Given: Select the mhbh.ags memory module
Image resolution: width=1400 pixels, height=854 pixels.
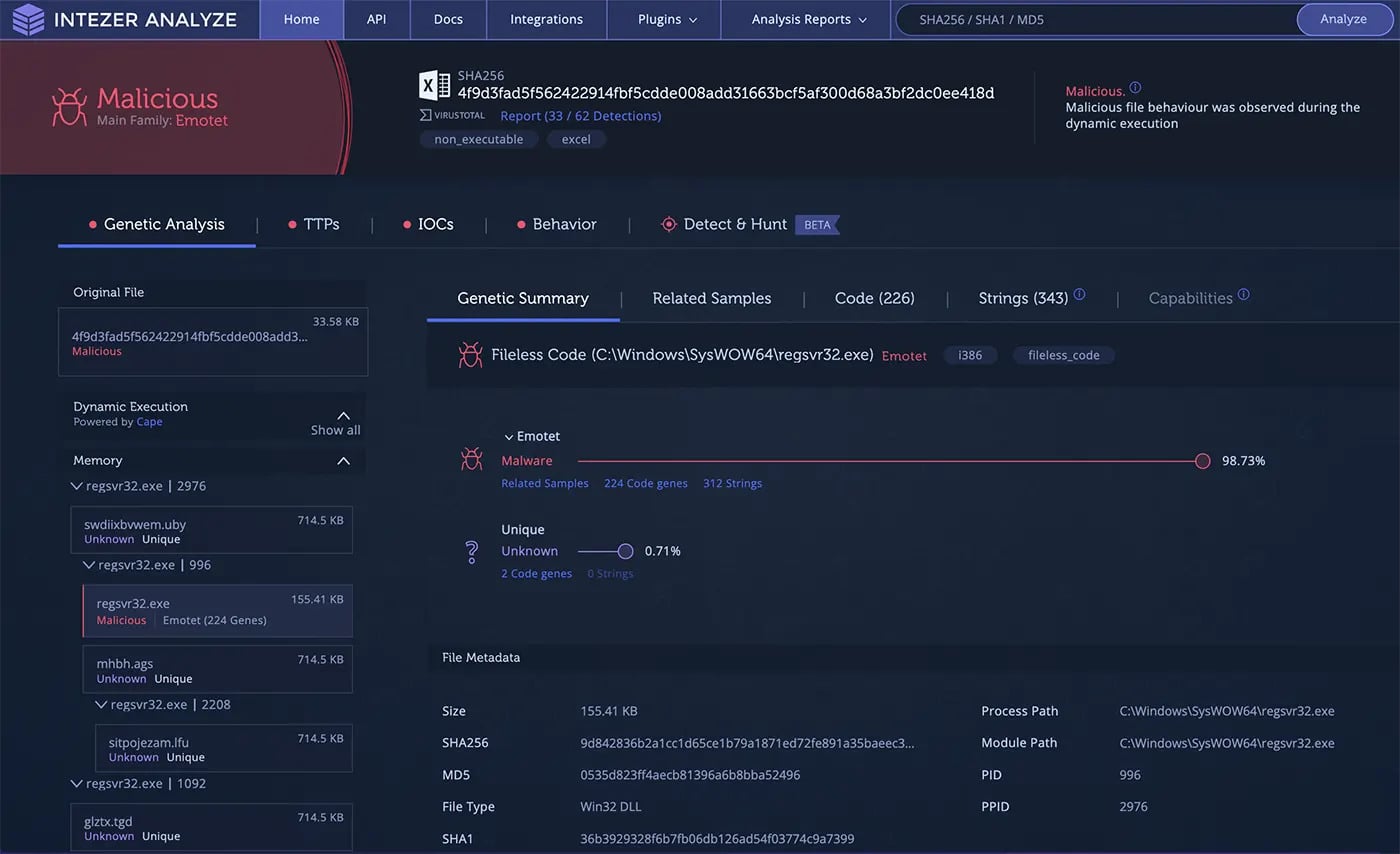Looking at the screenshot, I should coord(218,669).
